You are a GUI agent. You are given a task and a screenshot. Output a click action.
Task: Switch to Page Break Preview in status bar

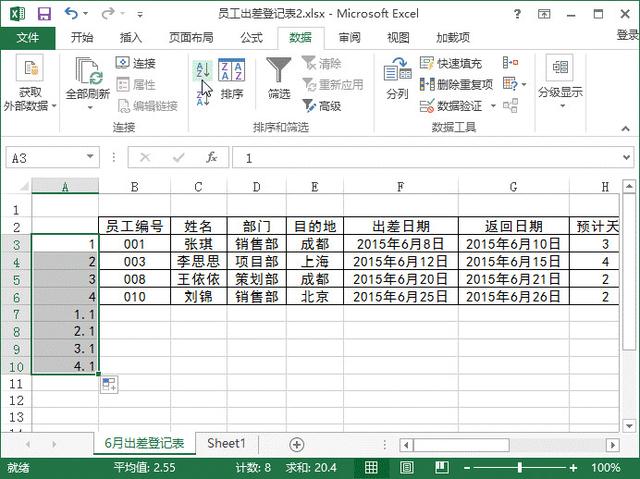tap(442, 468)
